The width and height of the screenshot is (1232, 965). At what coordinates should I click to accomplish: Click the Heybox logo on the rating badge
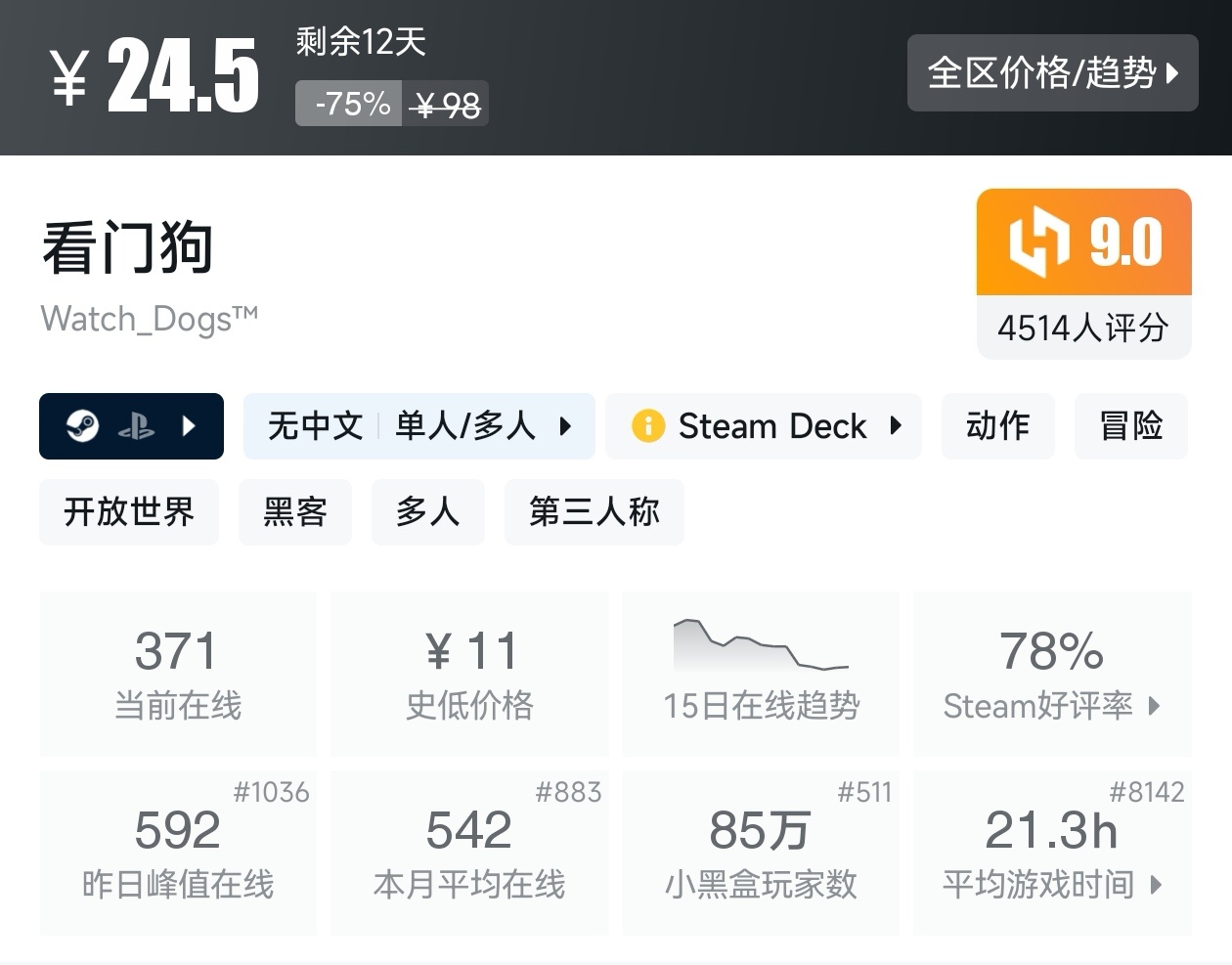pos(1039,241)
